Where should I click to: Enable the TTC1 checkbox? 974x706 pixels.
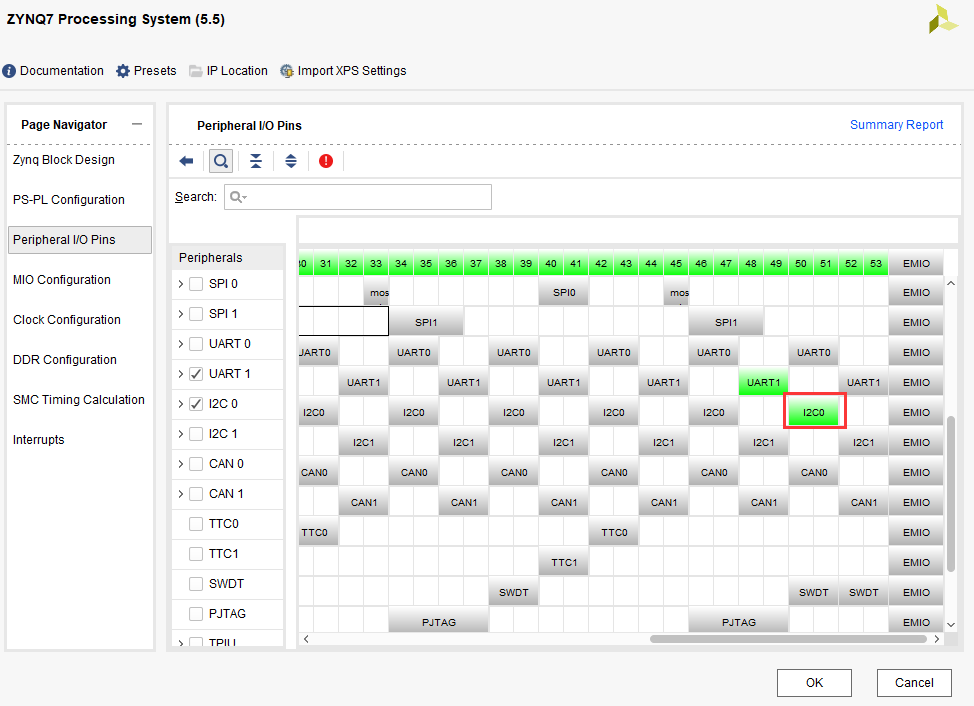coord(196,554)
